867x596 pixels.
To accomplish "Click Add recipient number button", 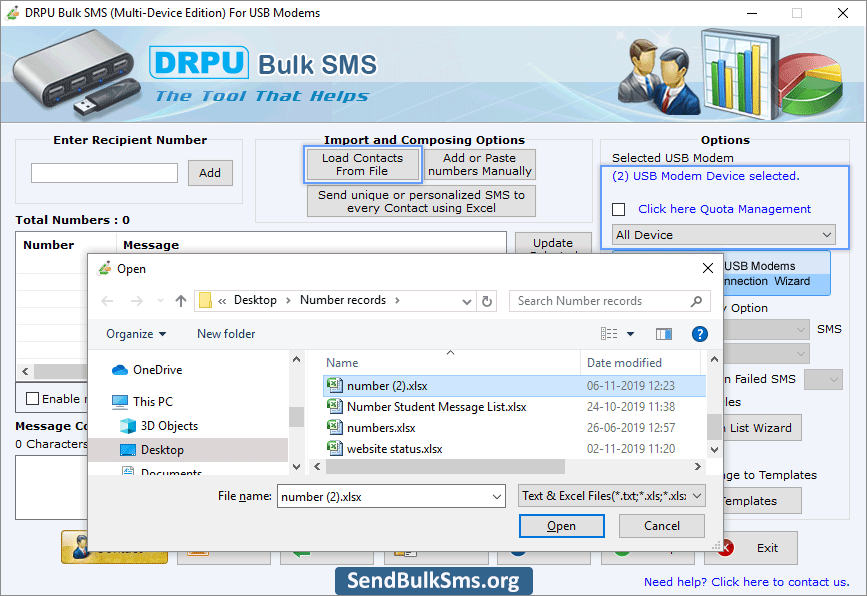I will click(210, 173).
